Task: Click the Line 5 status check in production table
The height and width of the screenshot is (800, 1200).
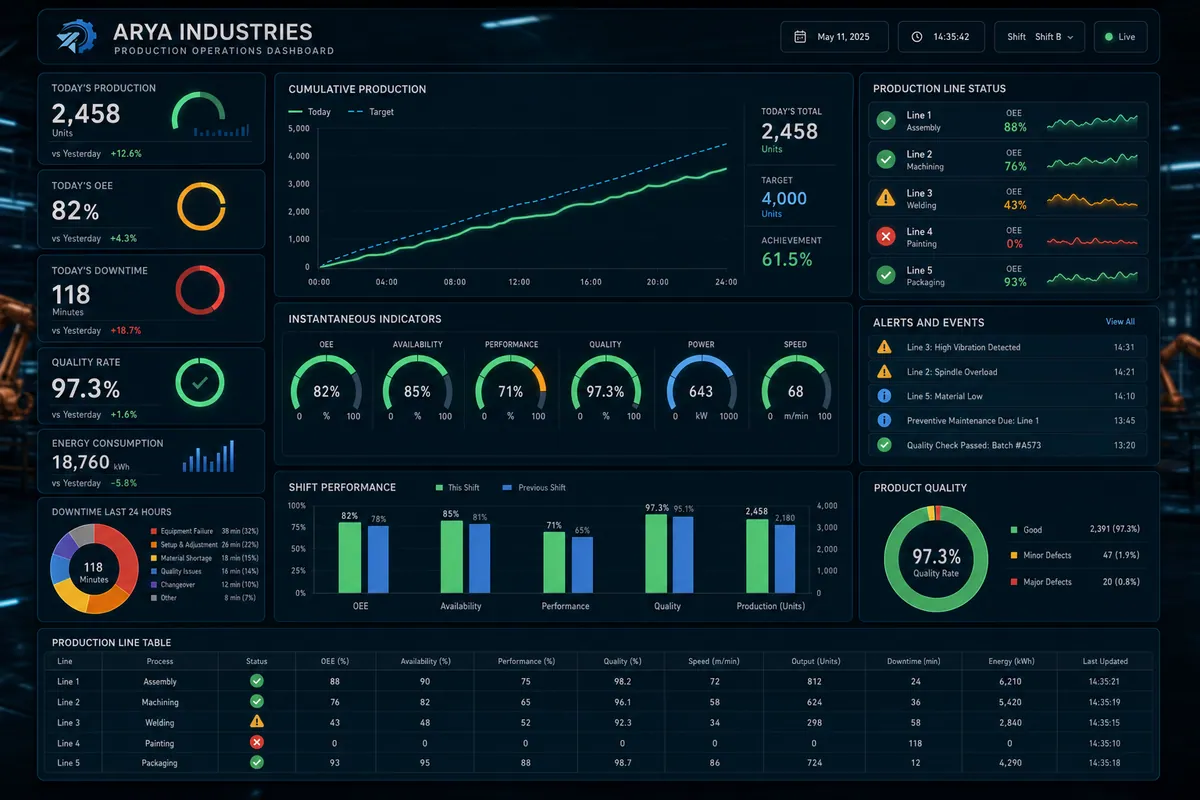Action: [x=257, y=762]
